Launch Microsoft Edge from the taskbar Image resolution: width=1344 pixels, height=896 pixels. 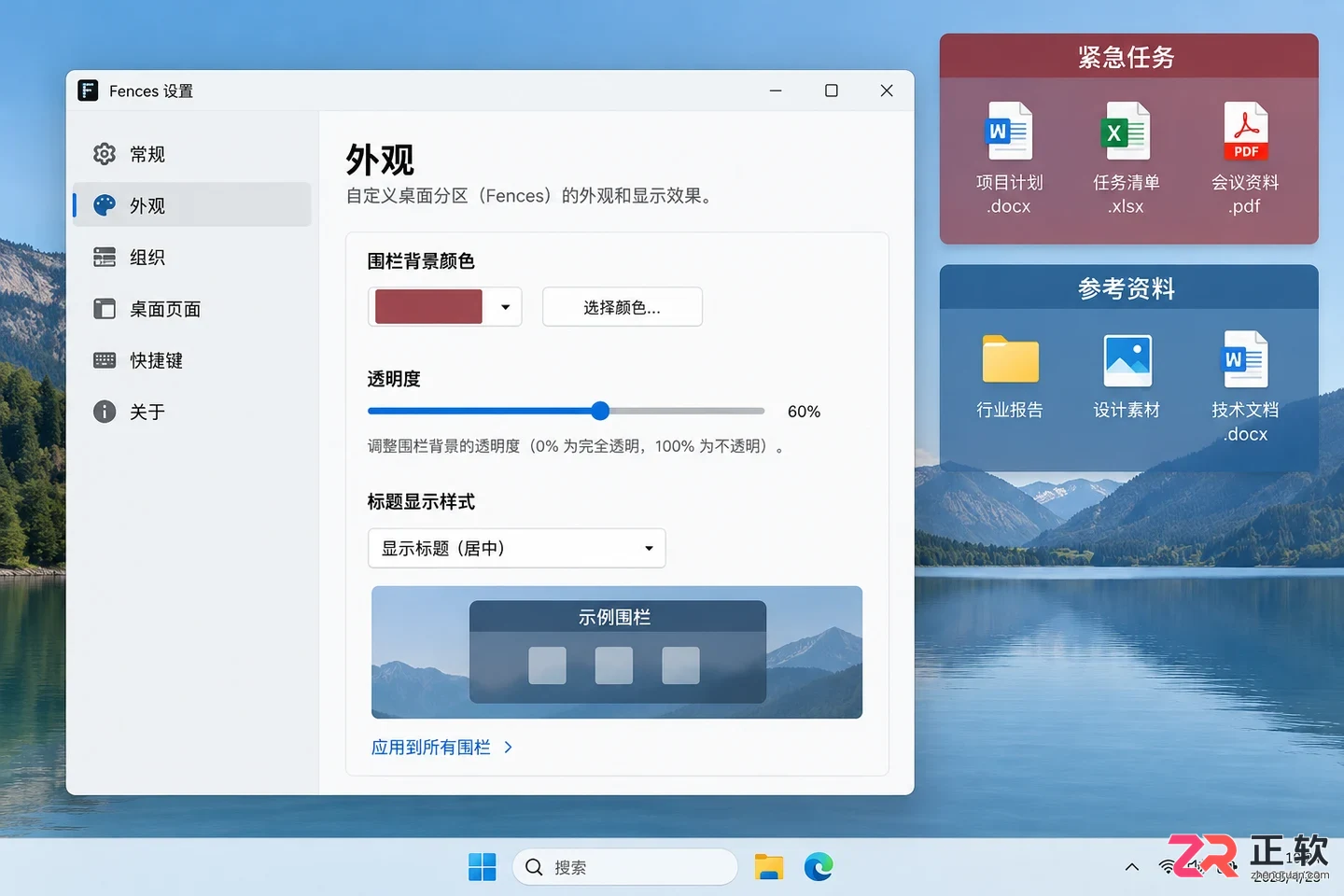click(819, 867)
